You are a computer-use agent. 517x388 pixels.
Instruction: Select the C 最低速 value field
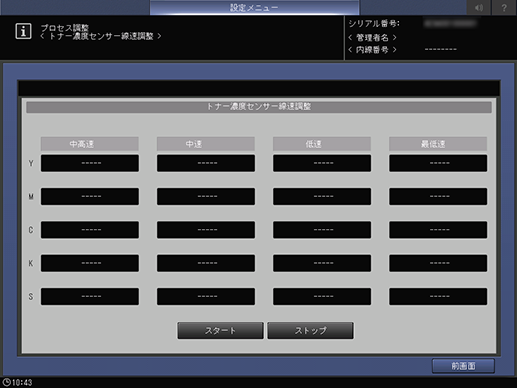(438, 230)
